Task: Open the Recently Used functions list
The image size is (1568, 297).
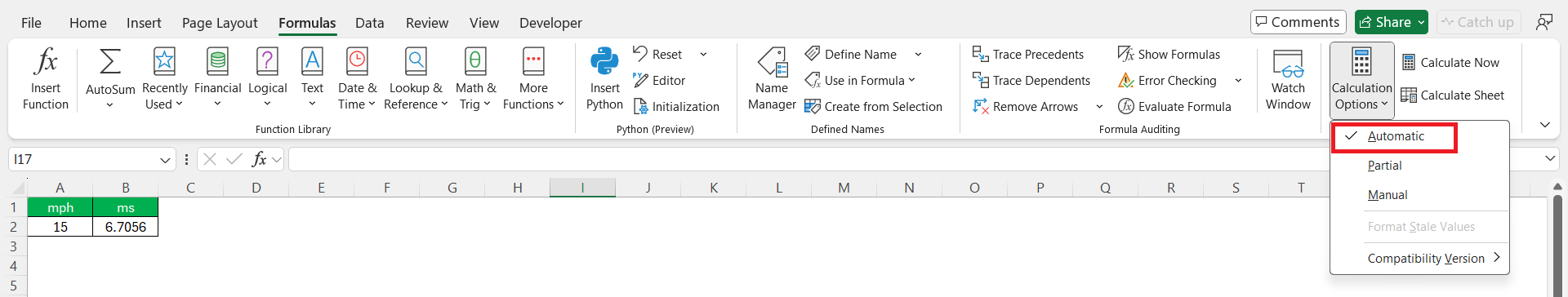Action: [x=164, y=79]
